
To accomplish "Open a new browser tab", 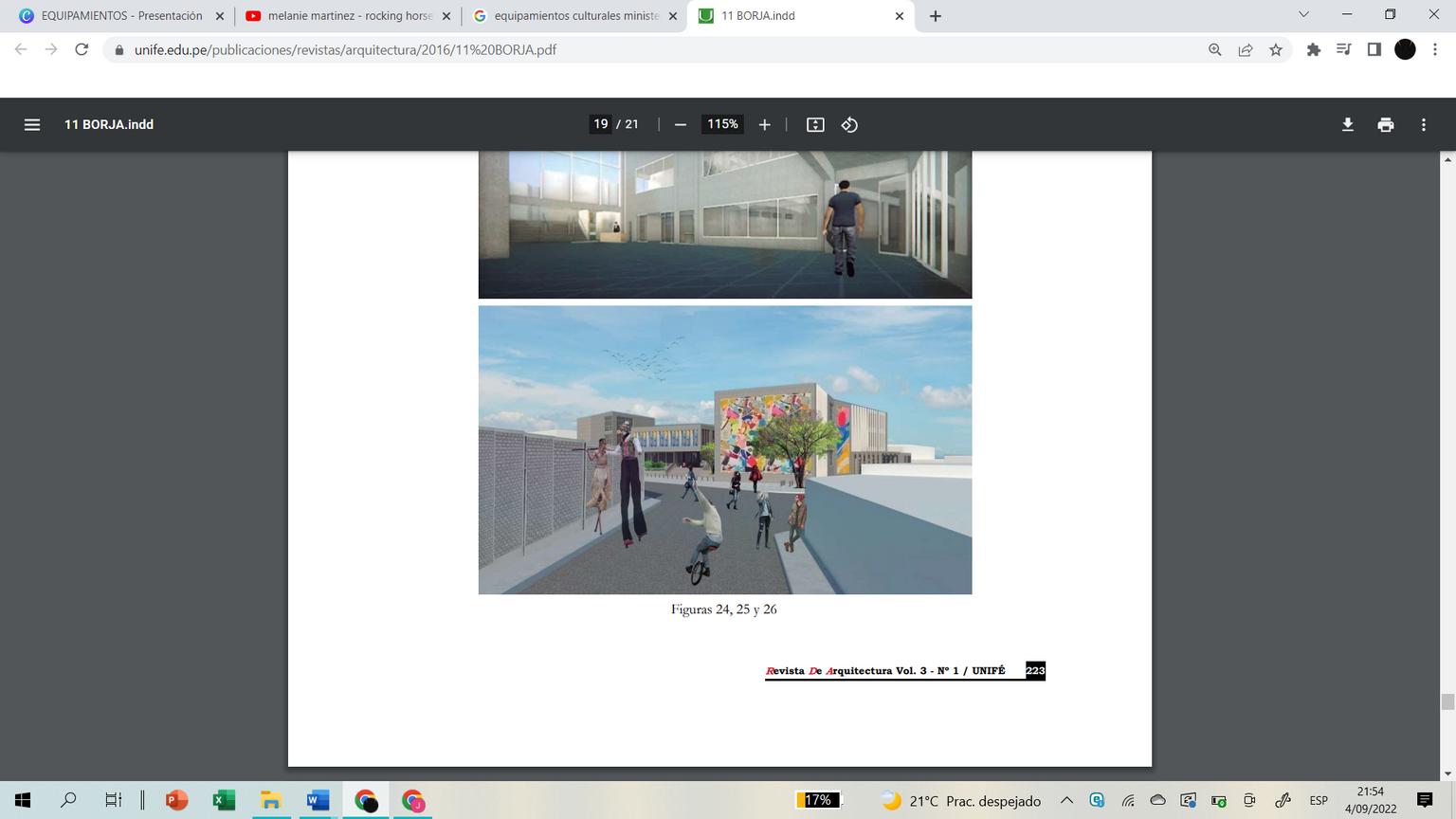I will point(936,16).
